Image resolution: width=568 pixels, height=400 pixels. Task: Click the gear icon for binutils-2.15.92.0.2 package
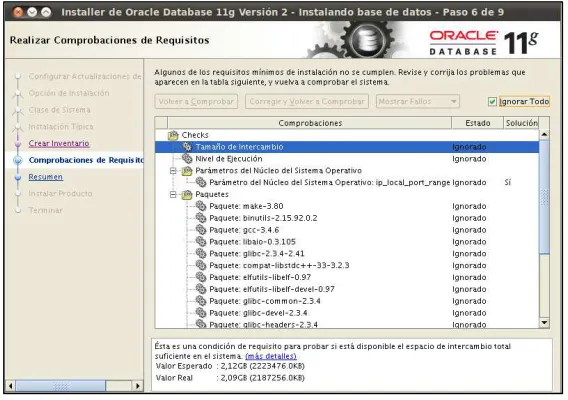pyautogui.click(x=201, y=218)
